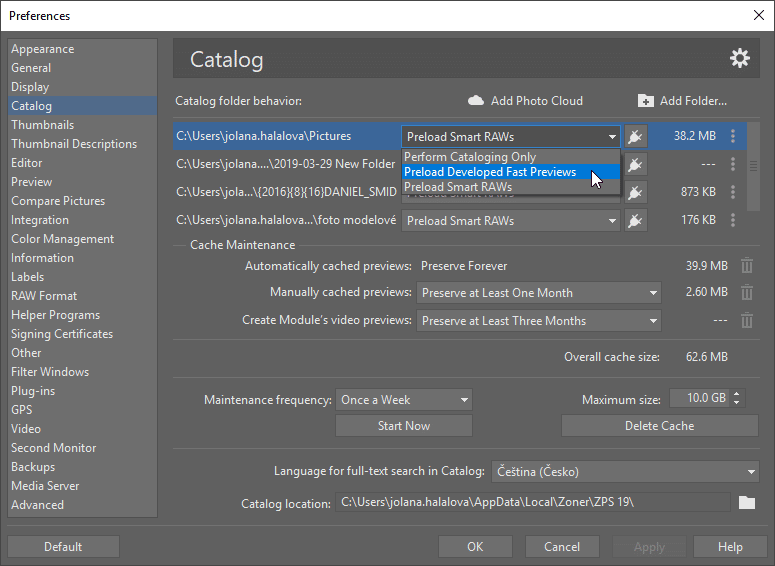Close the Preferences window

[x=759, y=15]
